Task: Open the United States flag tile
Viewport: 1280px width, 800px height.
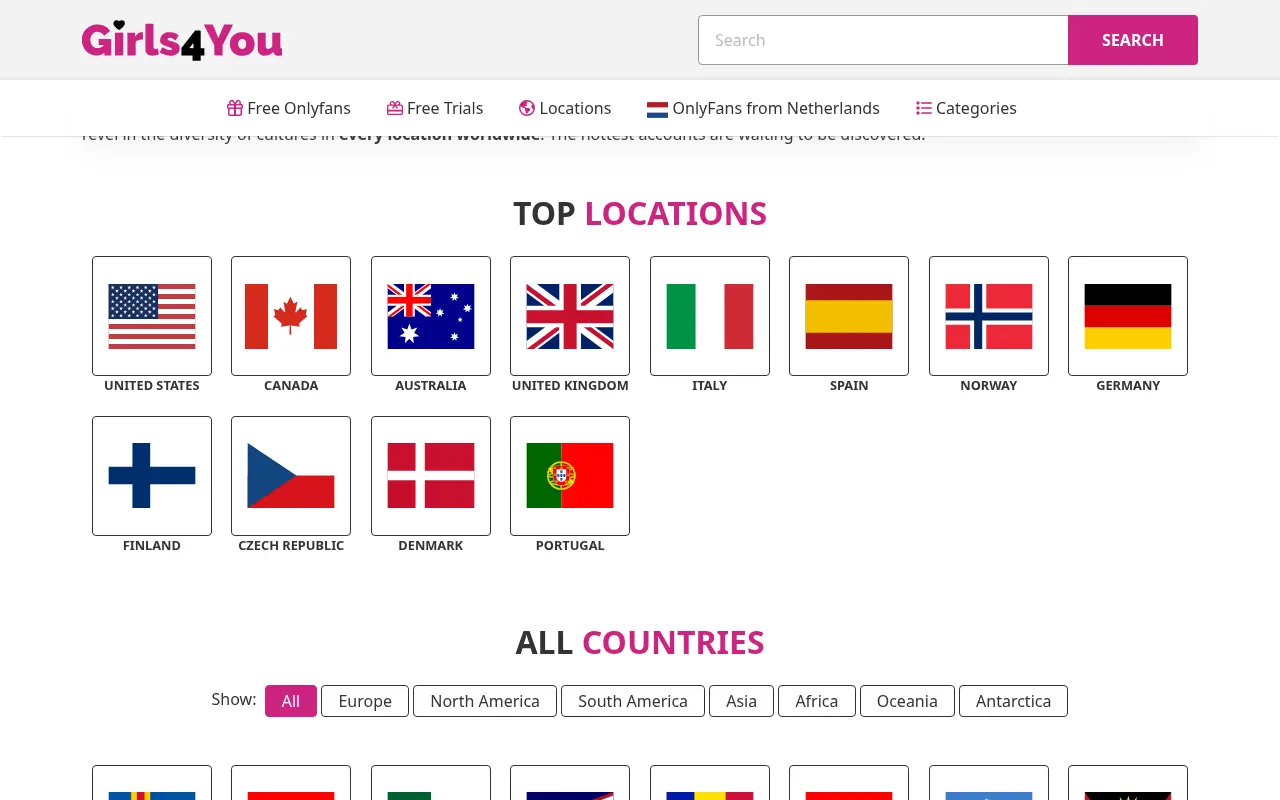Action: point(152,316)
